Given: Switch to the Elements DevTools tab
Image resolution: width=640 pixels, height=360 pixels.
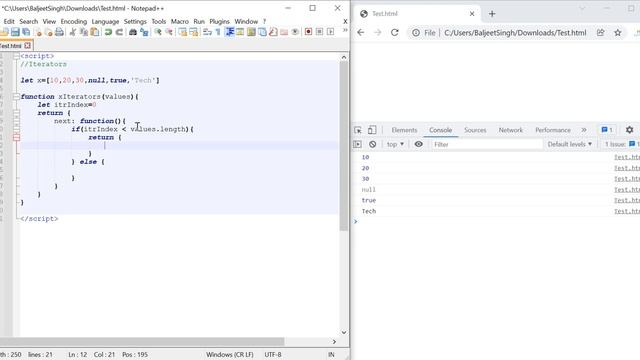Looking at the screenshot, I should (x=404, y=130).
